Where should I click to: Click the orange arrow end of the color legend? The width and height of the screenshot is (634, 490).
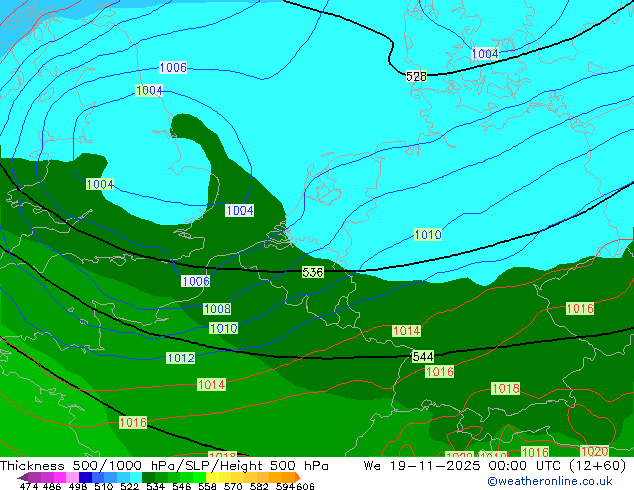point(298,477)
